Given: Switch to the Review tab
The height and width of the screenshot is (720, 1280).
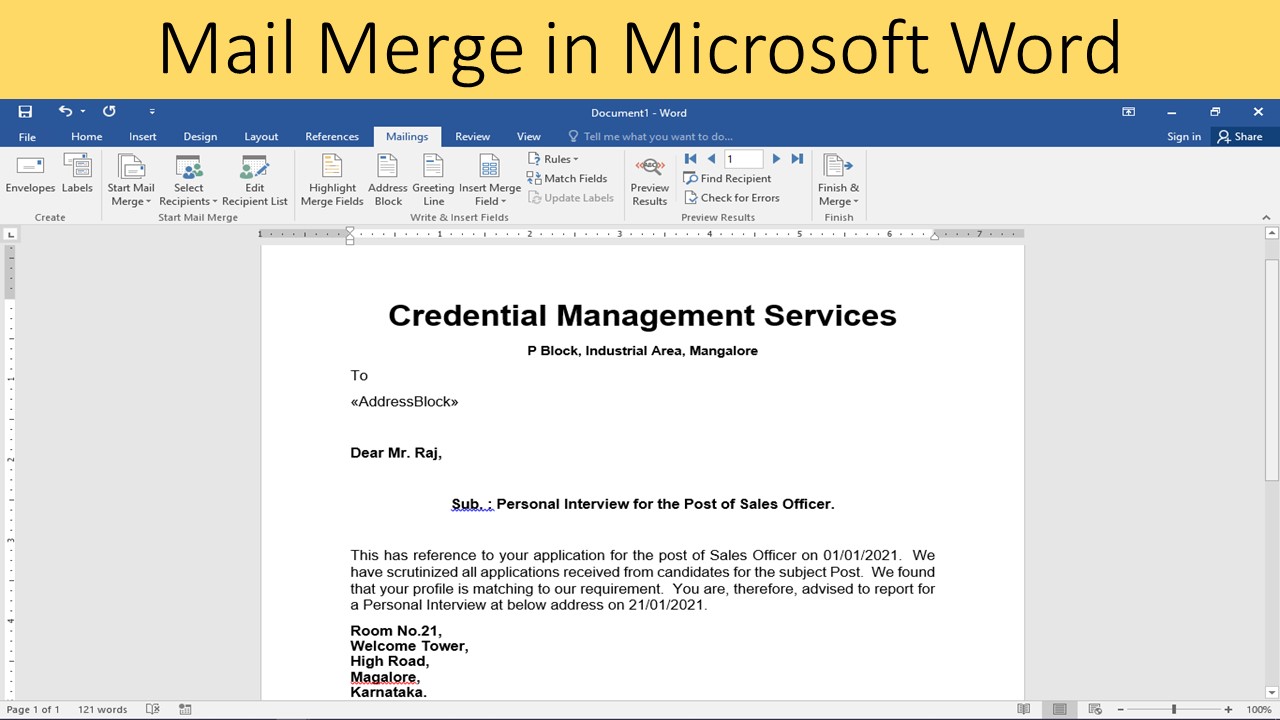Looking at the screenshot, I should coord(472,136).
